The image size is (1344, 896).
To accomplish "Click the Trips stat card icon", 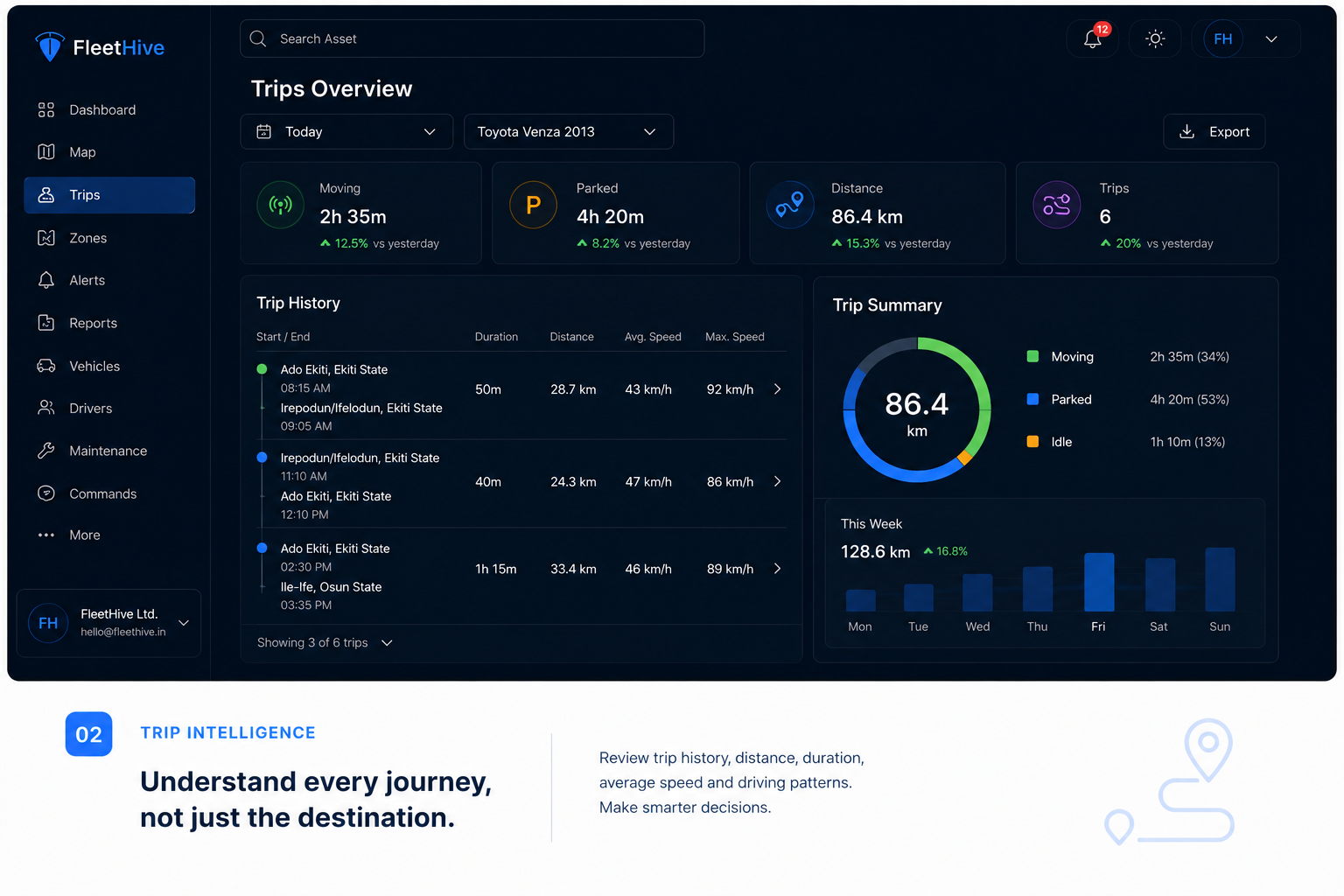I will 1056,205.
